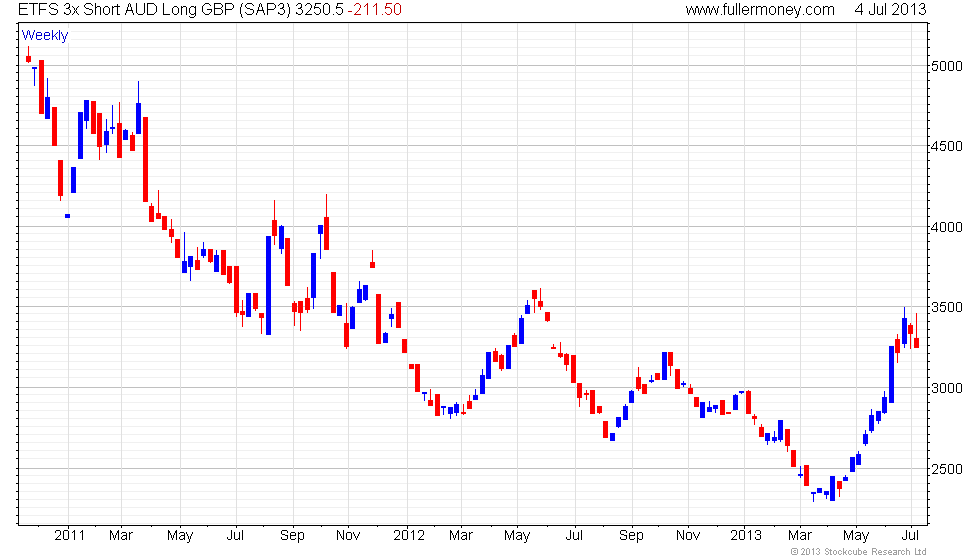980x560 pixels.
Task: Click the Nov label before 2012
Action: [348, 536]
